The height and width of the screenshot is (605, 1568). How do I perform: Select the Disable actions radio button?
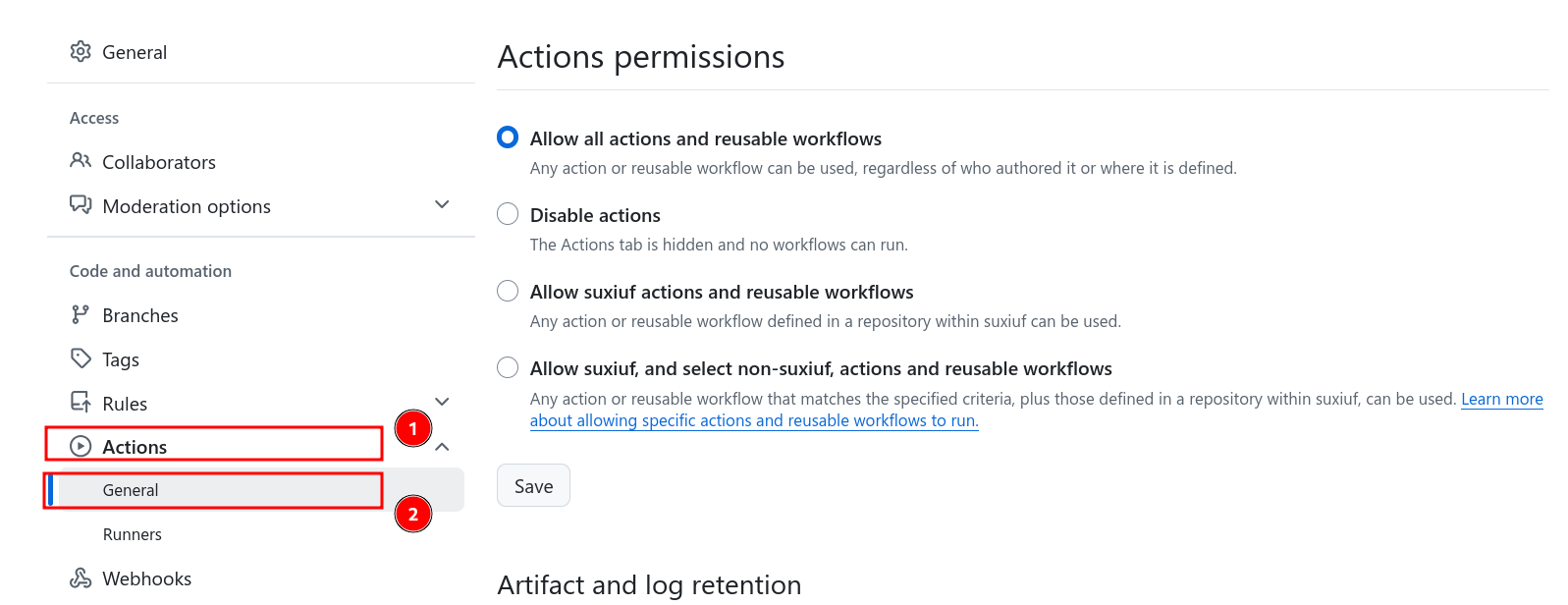click(x=508, y=214)
